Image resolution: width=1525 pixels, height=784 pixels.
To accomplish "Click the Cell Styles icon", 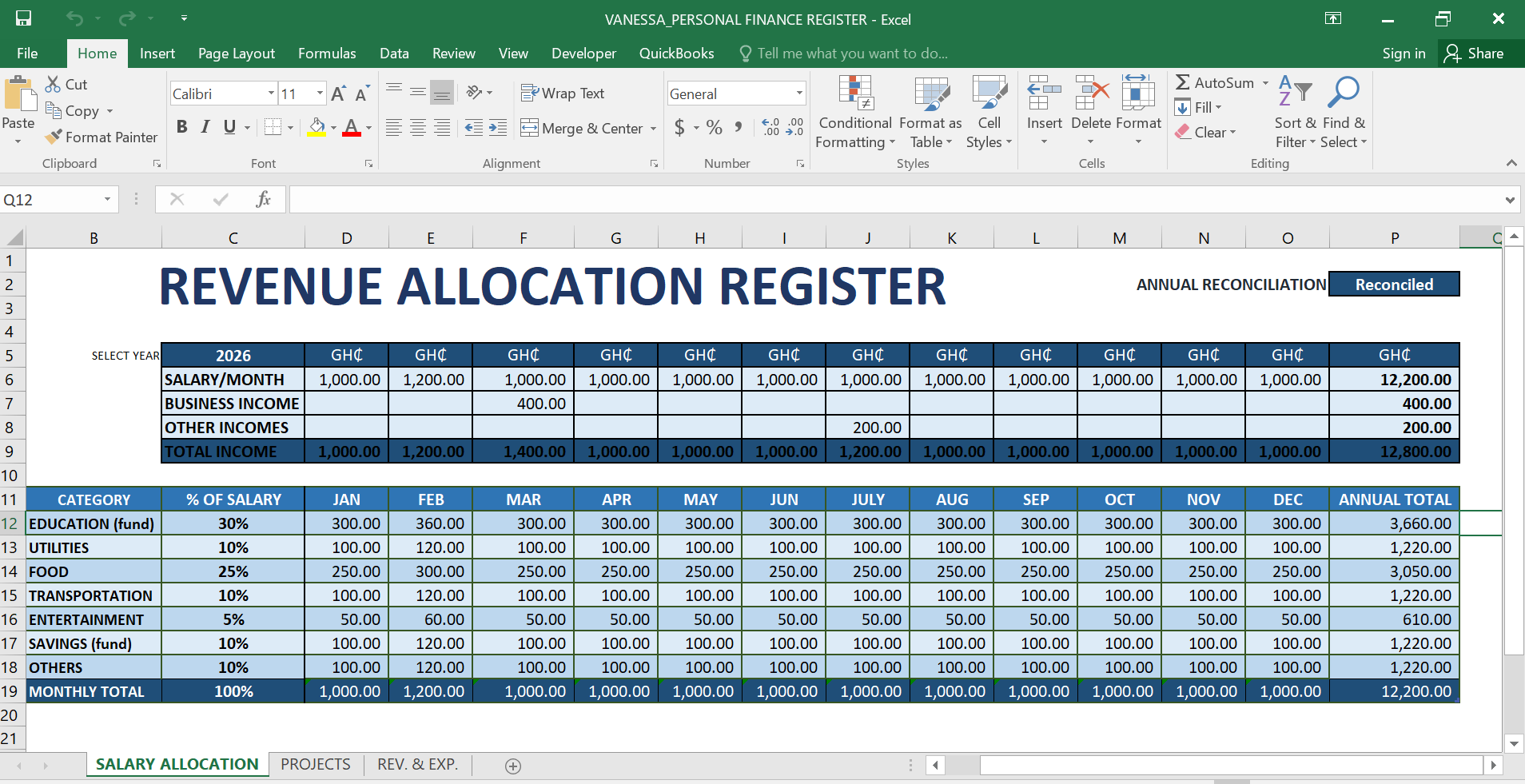I will (x=989, y=93).
